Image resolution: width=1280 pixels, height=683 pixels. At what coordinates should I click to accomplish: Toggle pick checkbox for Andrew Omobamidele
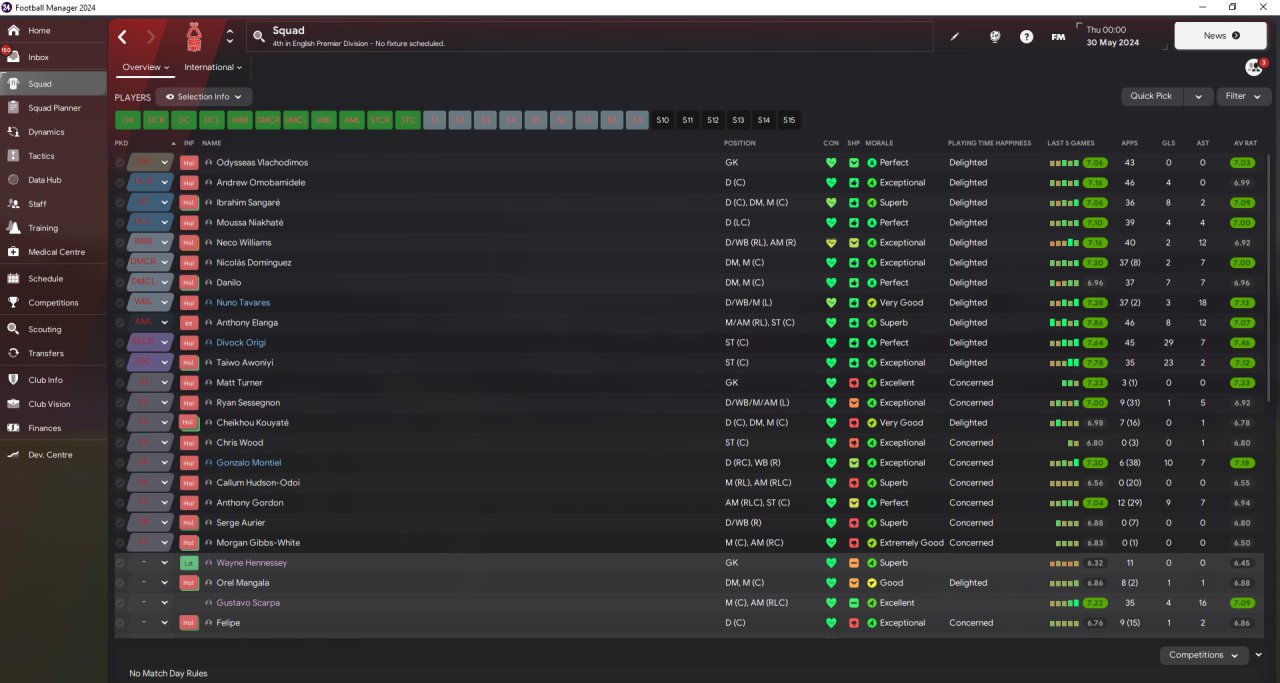coord(120,183)
